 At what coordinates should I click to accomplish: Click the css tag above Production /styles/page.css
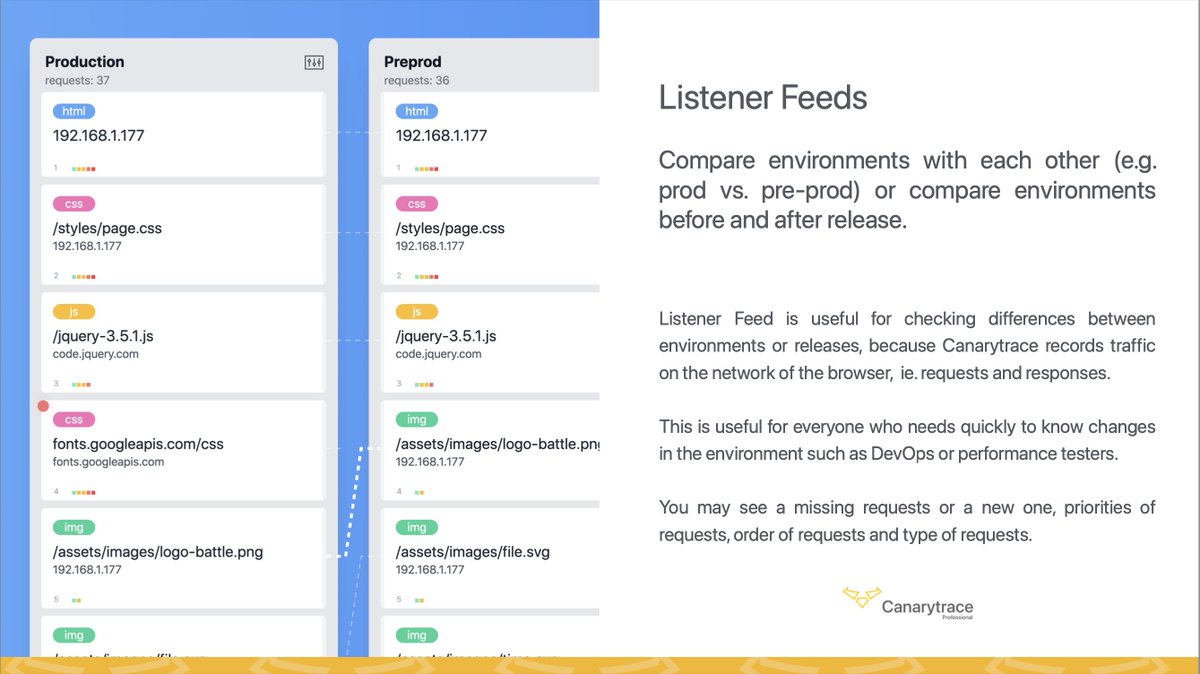tap(74, 204)
